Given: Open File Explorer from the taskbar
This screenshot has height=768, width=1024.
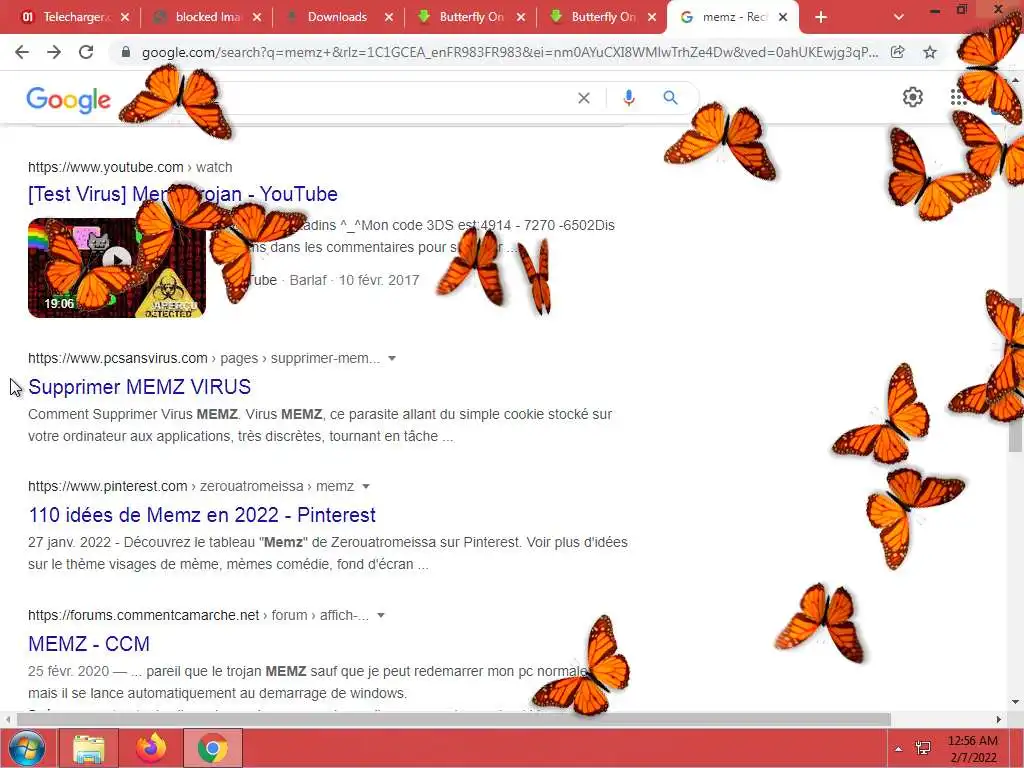Looking at the screenshot, I should point(89,748).
